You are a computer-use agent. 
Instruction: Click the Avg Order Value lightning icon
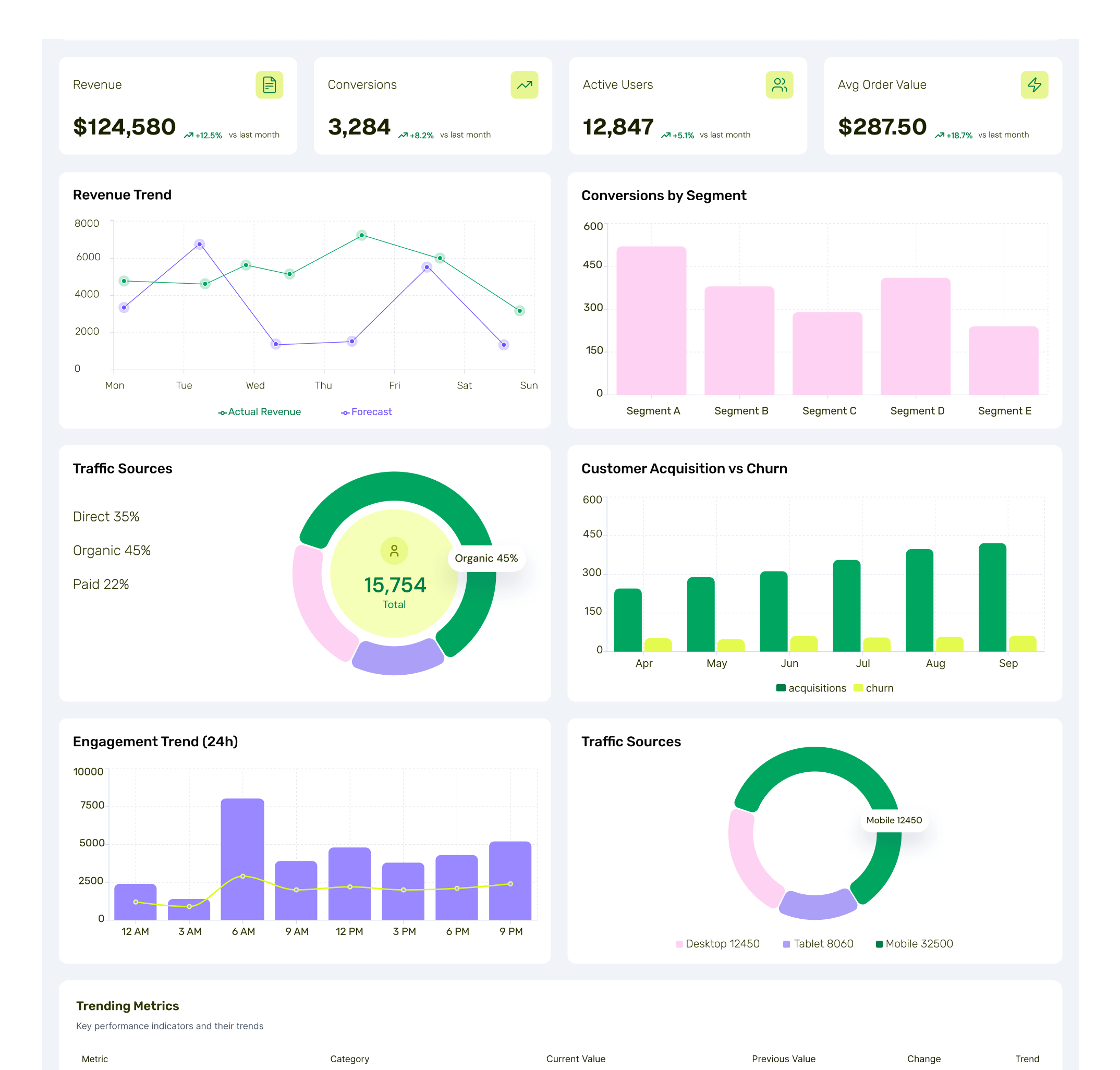[x=1034, y=85]
